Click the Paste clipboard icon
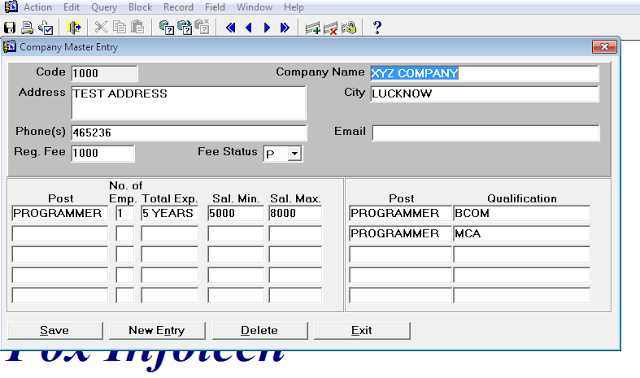The image size is (640, 378). [138, 27]
